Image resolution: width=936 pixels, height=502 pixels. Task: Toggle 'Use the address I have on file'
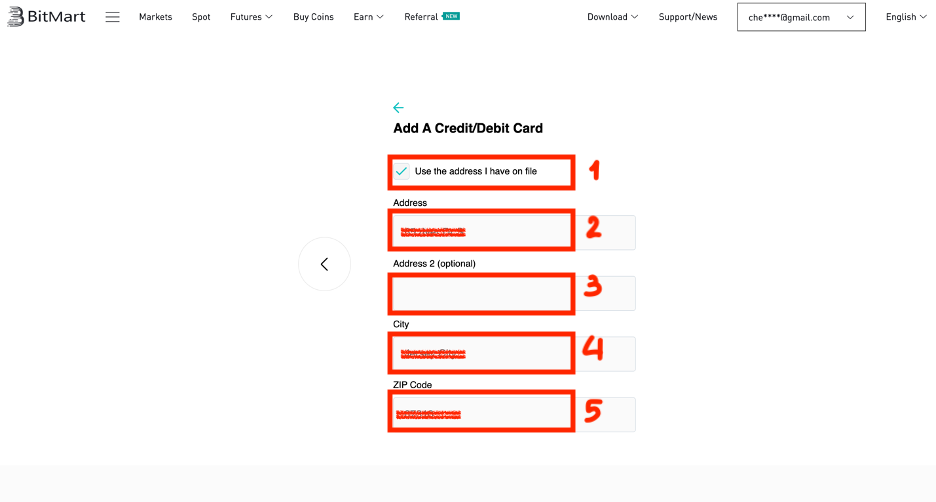click(x=402, y=171)
